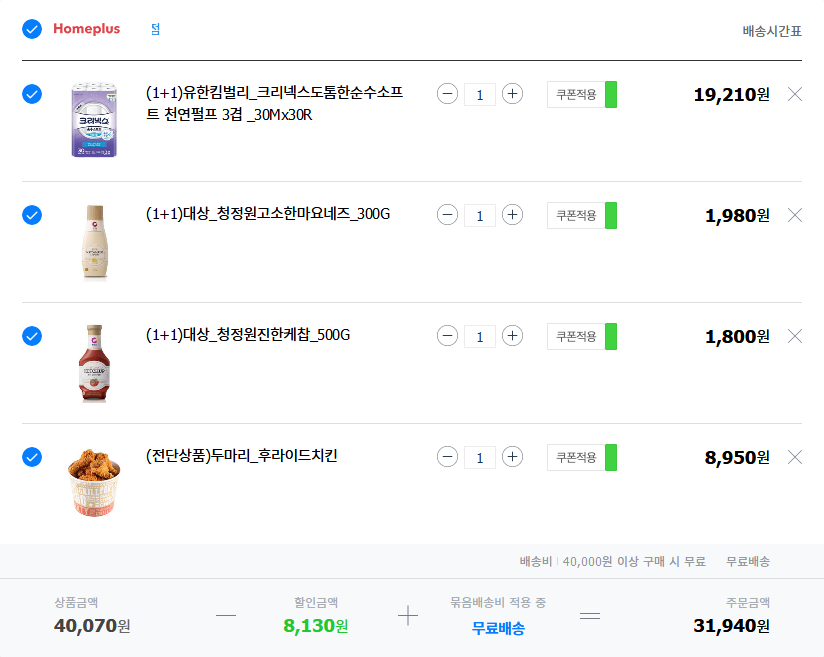Decrease fried chicken quantity
This screenshot has width=824, height=657.
pos(448,457)
